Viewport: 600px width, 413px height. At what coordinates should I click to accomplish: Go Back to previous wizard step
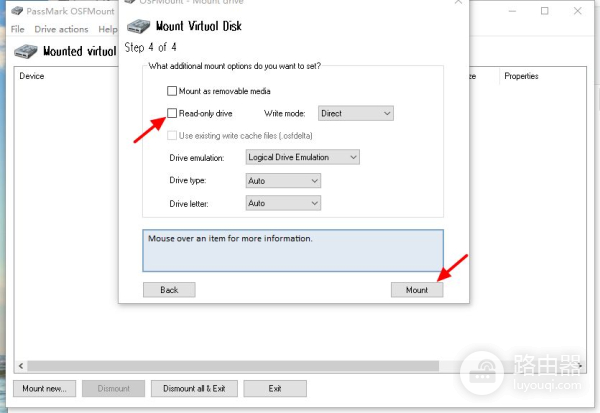[169, 290]
